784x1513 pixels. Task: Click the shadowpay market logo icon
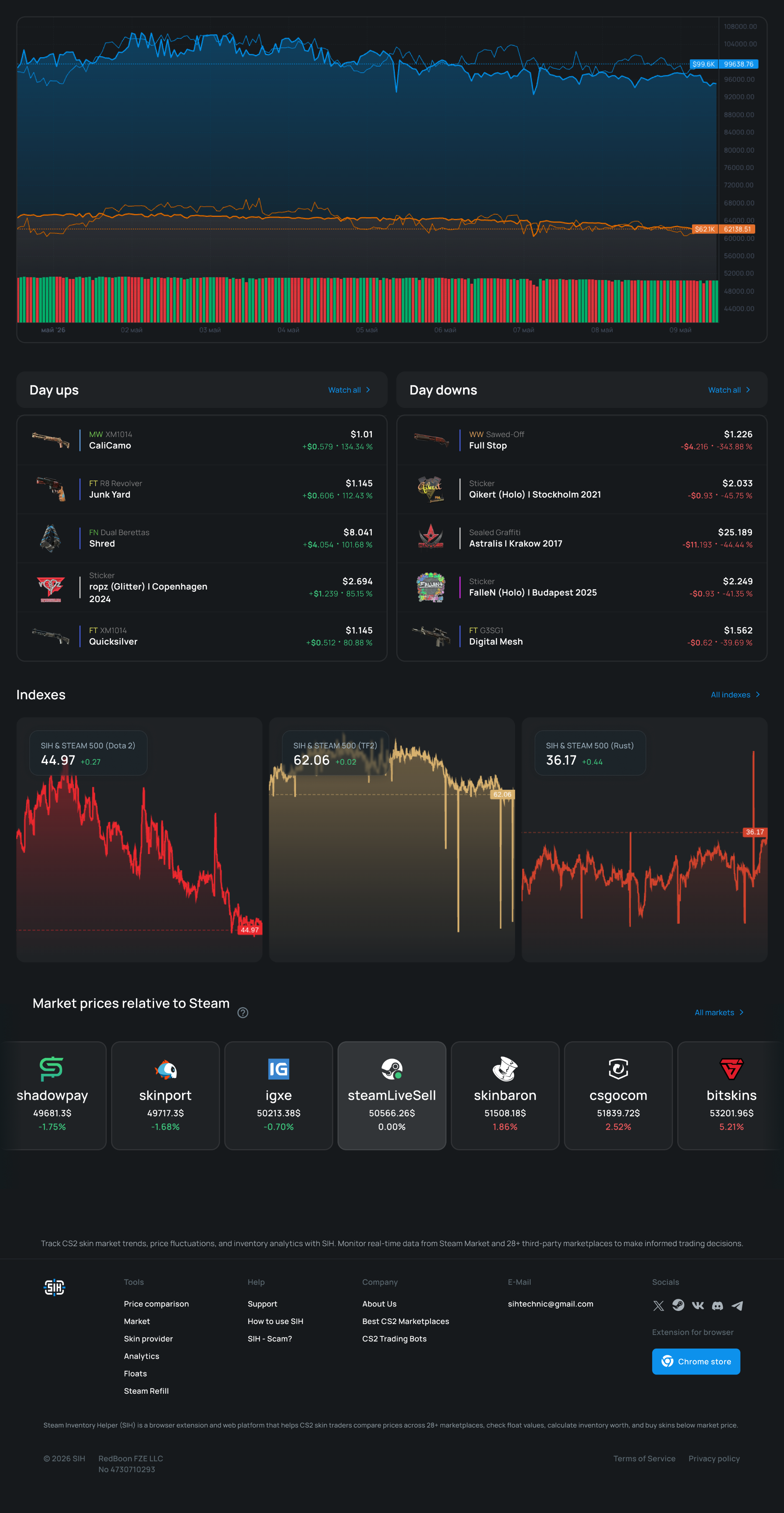[52, 1069]
